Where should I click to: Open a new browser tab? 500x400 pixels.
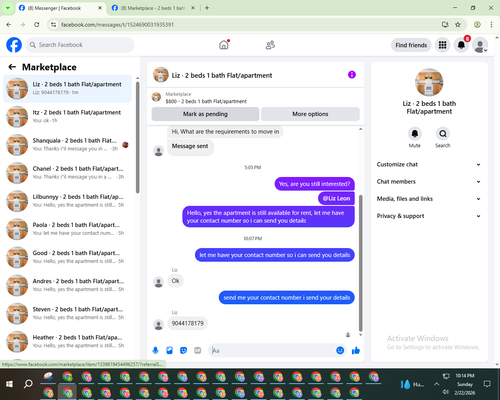pyautogui.click(x=207, y=8)
